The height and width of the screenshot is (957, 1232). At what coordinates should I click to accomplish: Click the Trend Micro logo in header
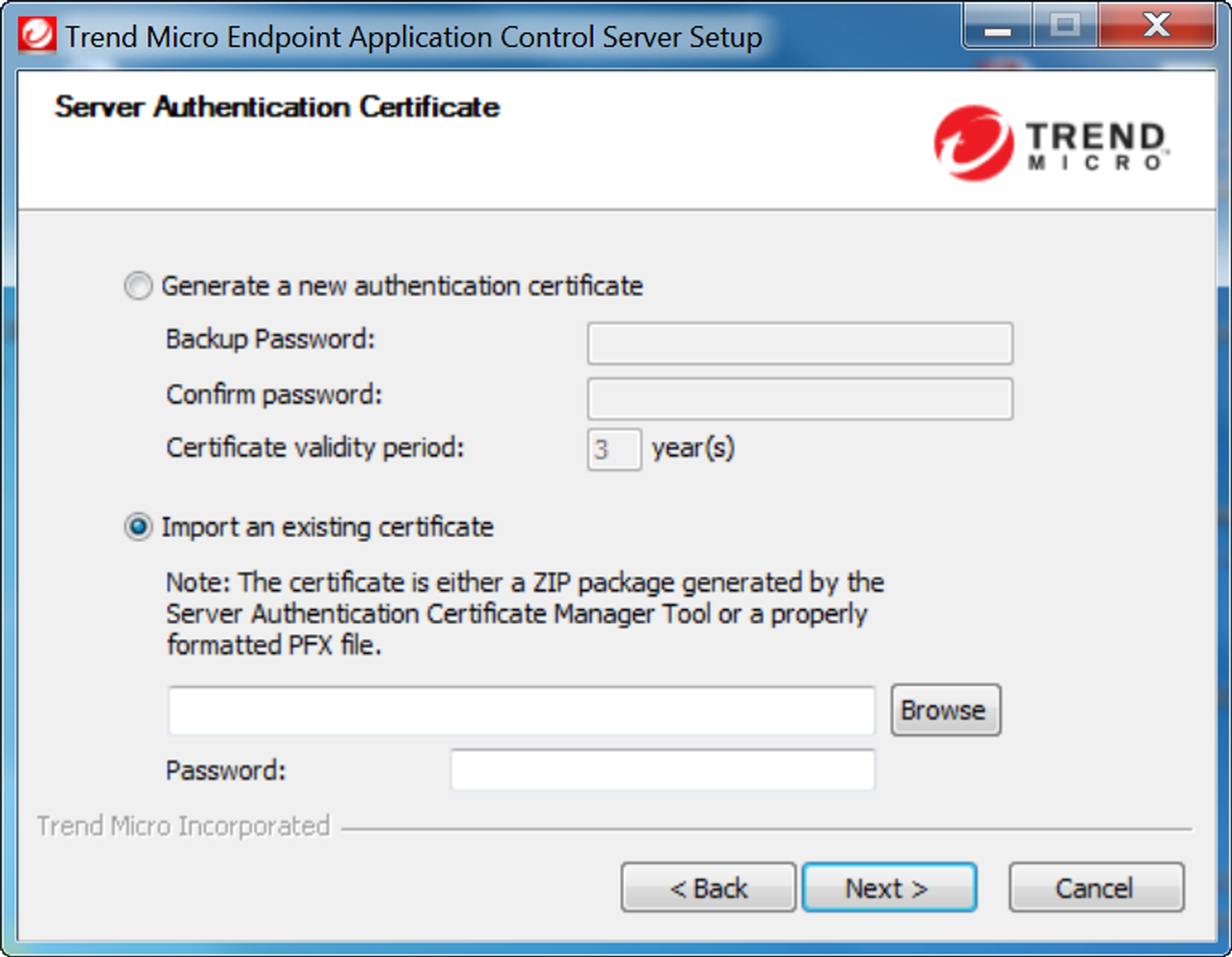click(x=1051, y=143)
